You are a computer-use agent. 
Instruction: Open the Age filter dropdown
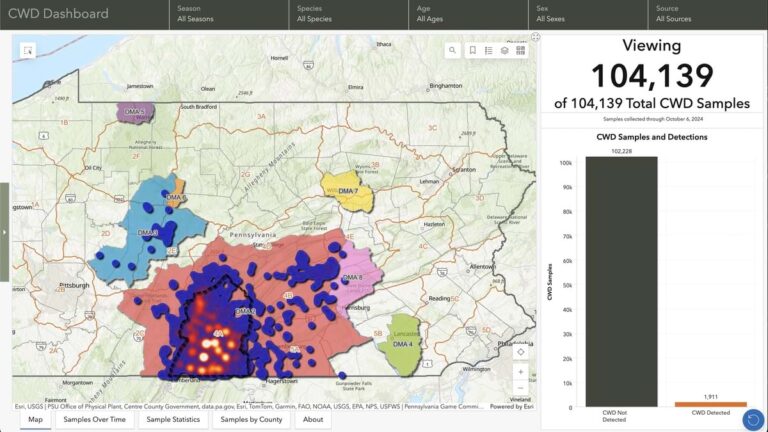tap(469, 14)
